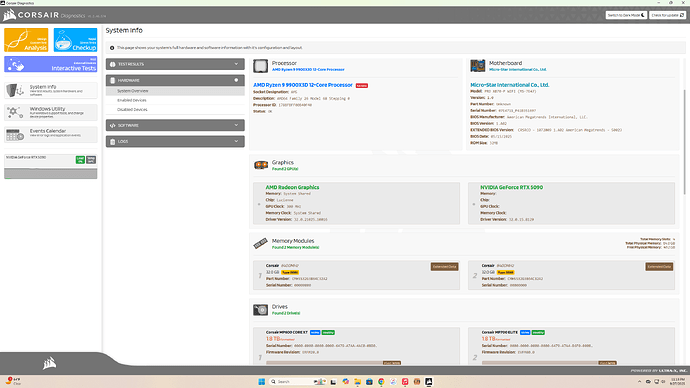Click the Corsair sails logo at bottom-left
The image size is (690, 388).
(49, 362)
